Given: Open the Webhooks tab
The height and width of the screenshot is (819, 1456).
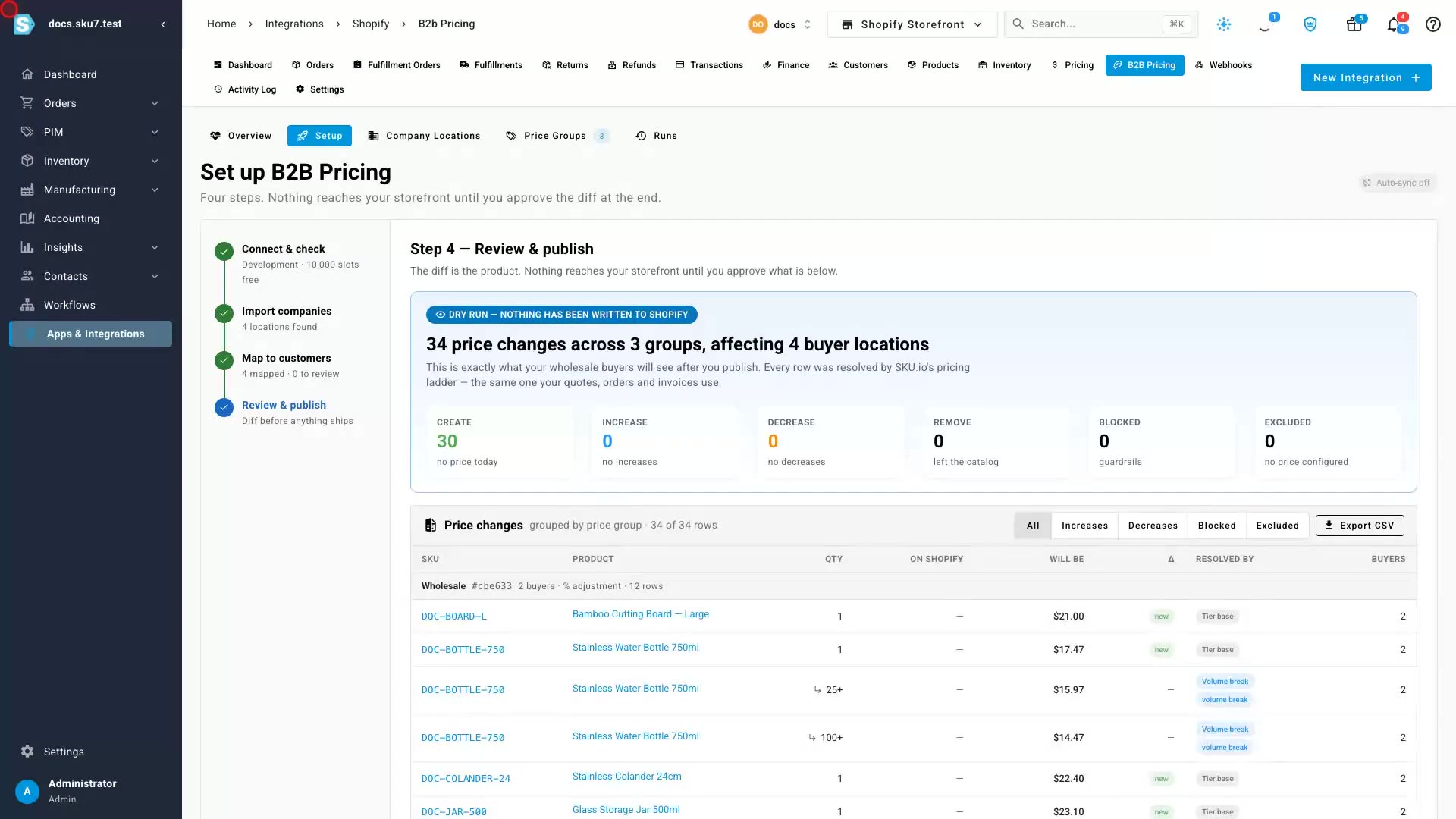Looking at the screenshot, I should tap(1223, 65).
